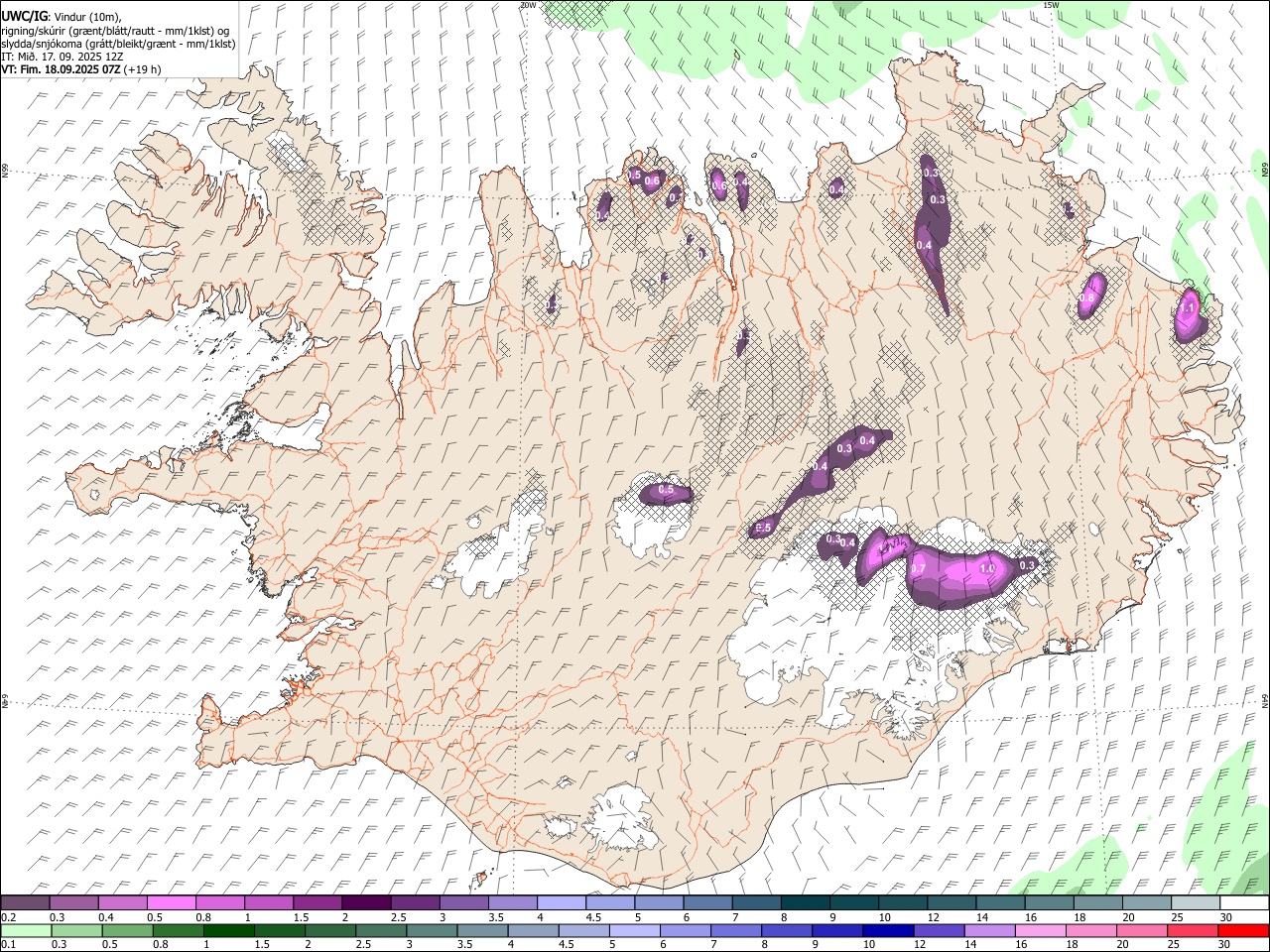Click the '12' label on the upper scale
This screenshot has width=1270, height=952.
click(x=933, y=917)
